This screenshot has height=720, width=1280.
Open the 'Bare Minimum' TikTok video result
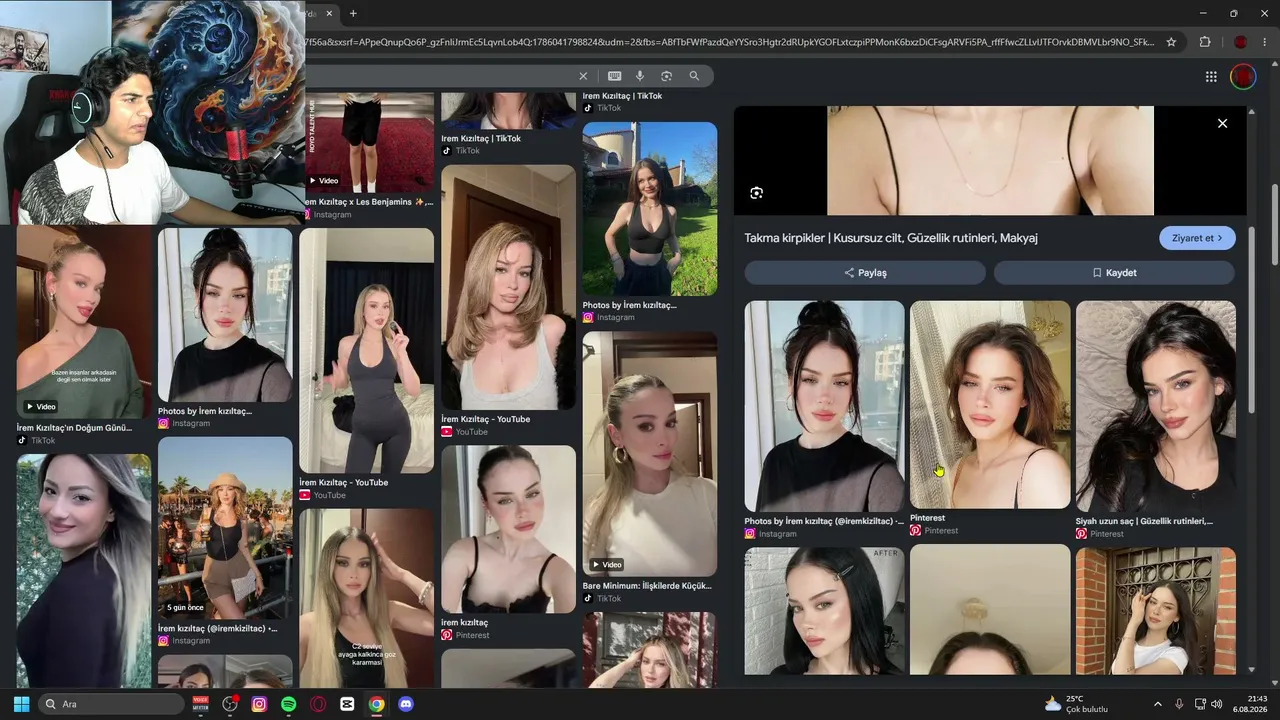click(x=650, y=454)
